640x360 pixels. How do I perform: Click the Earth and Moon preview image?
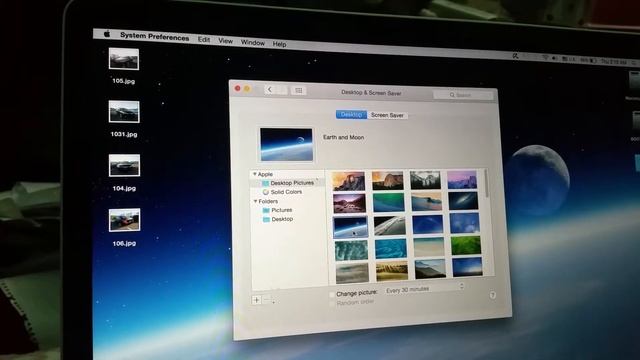(287, 144)
